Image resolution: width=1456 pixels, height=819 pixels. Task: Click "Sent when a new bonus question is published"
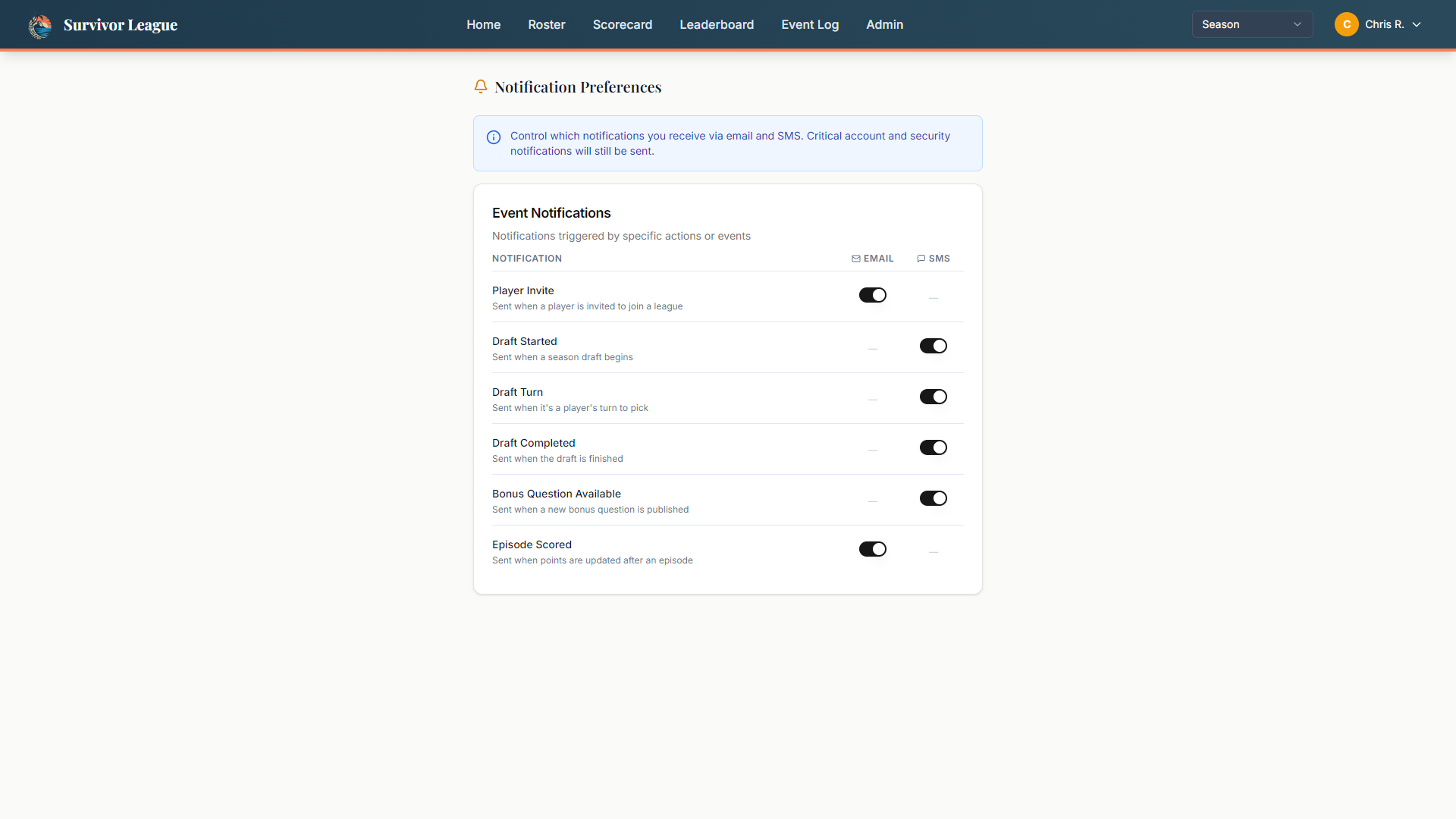591,510
